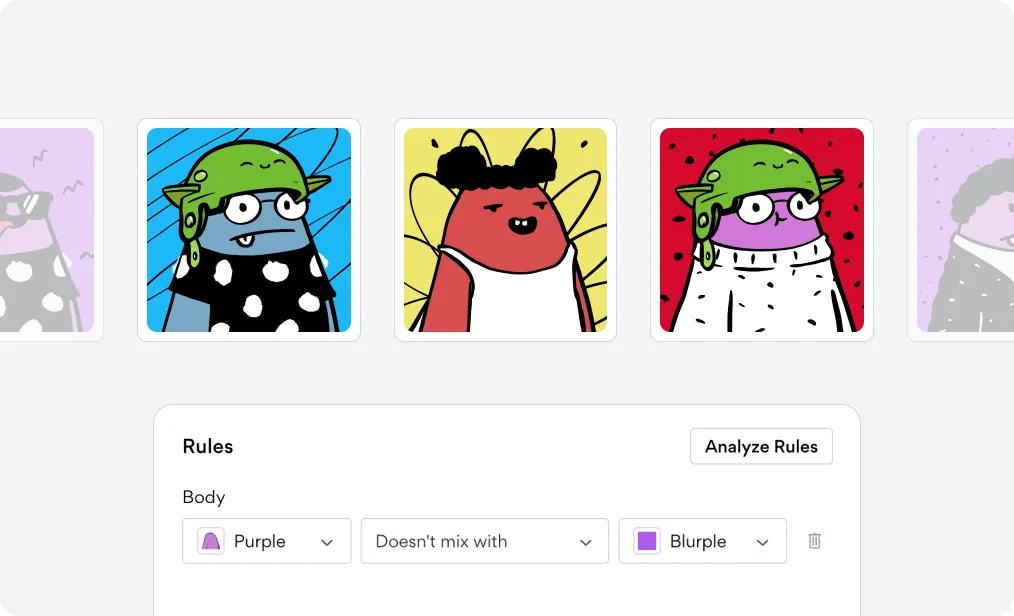Screen dimensions: 1014x616
Task: Expand the Purple dropdown chevron
Action: [x=327, y=542]
